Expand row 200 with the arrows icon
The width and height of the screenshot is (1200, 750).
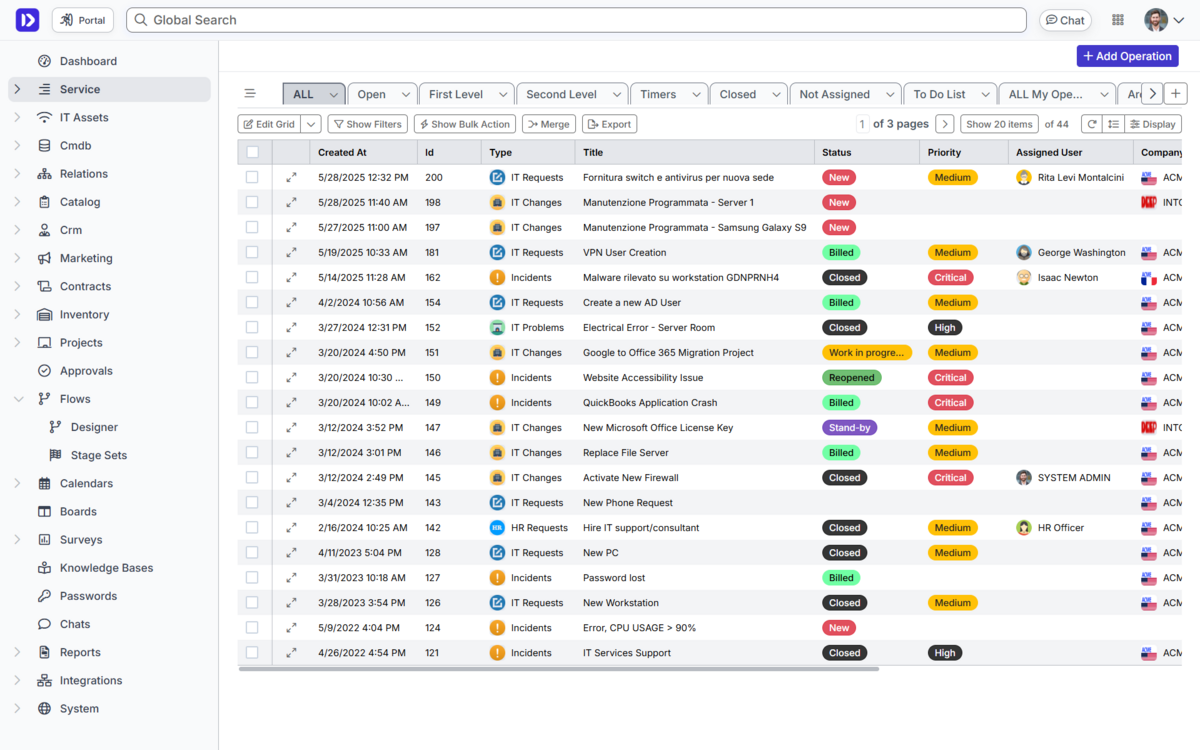click(x=291, y=177)
